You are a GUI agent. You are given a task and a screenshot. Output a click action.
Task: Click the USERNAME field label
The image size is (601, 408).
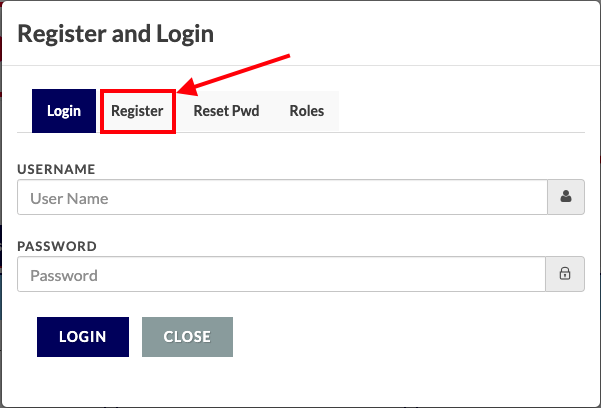[x=56, y=169]
